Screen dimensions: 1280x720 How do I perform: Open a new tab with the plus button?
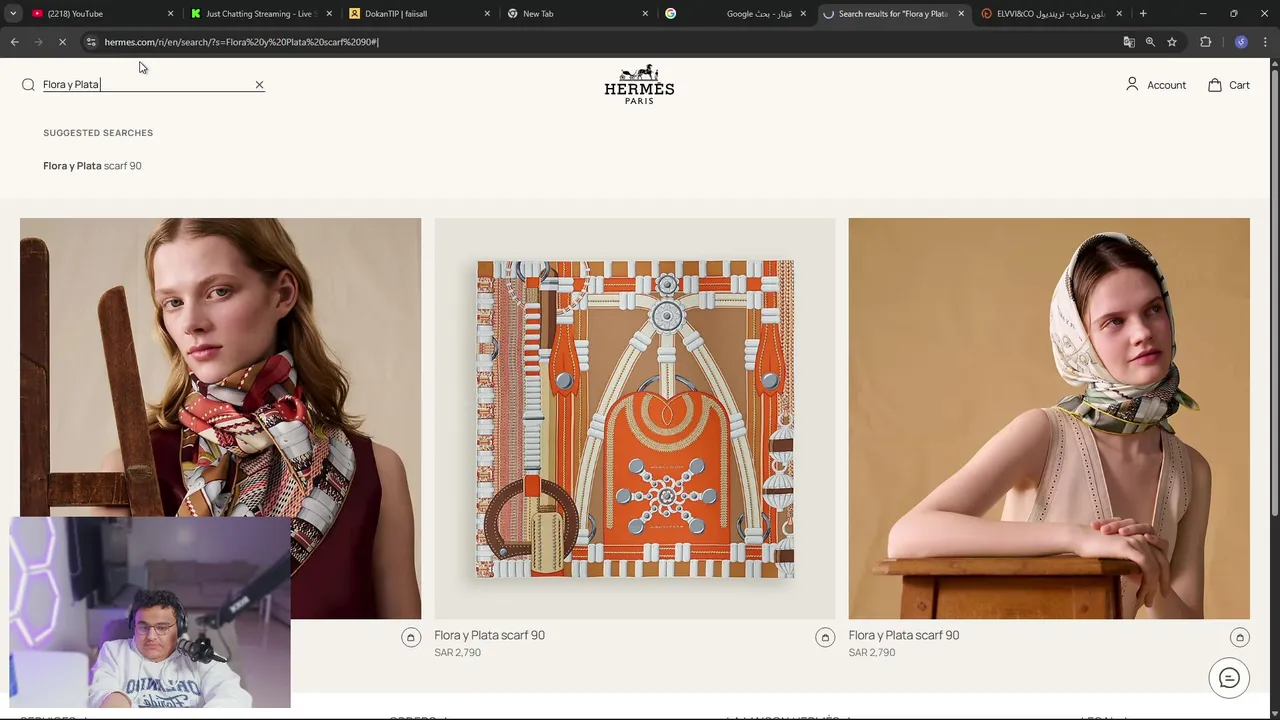tap(1143, 14)
